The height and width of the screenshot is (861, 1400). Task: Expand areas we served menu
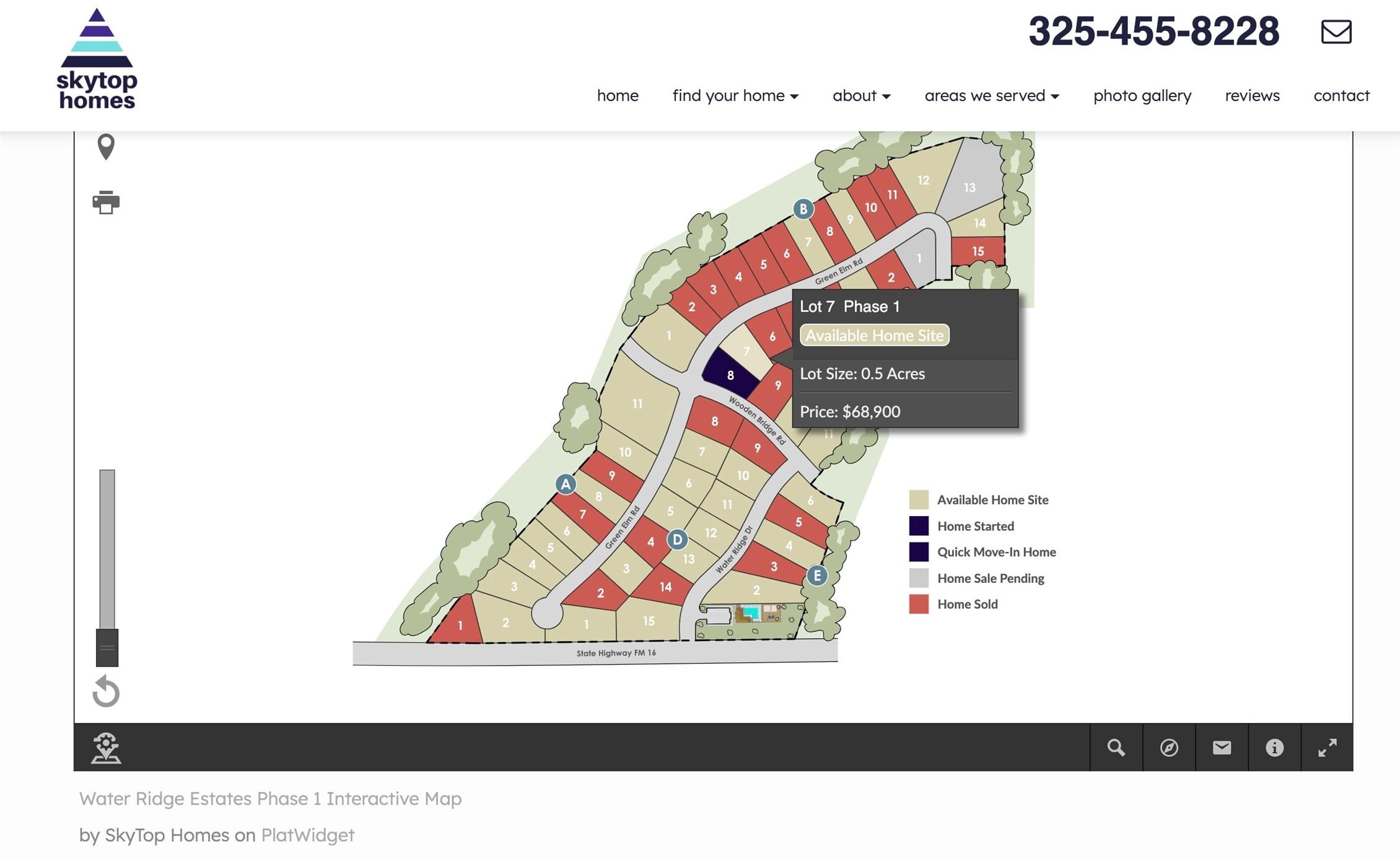[x=992, y=95]
